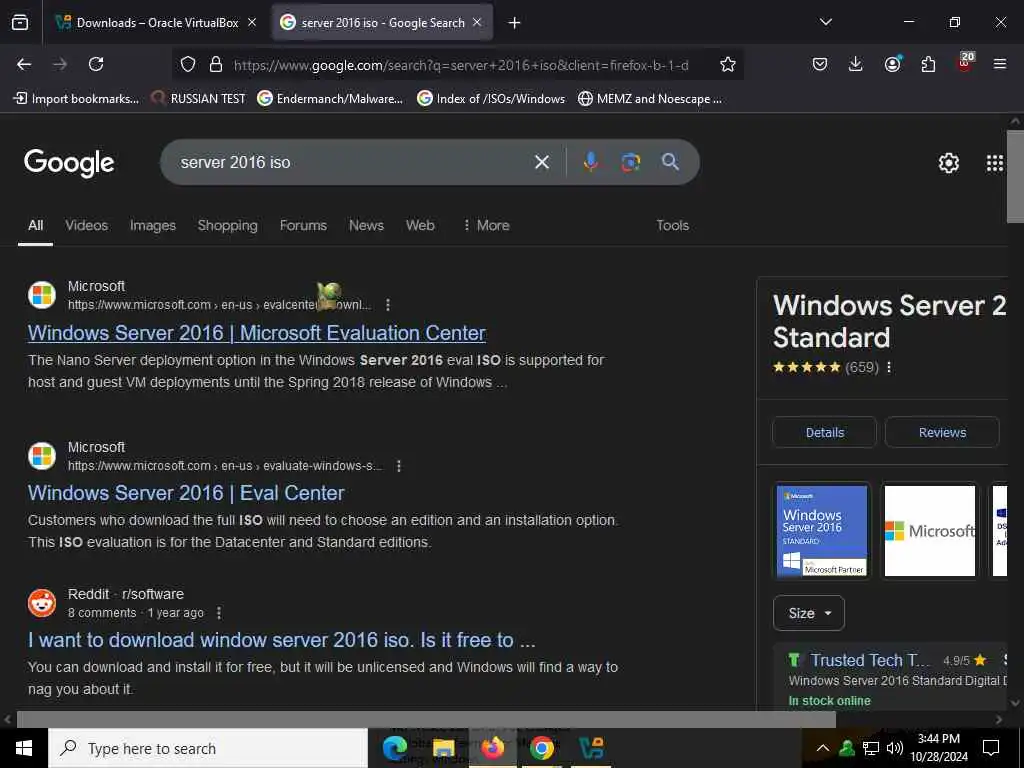
Task: Launch Google Chrome from taskbar
Action: click(541, 748)
